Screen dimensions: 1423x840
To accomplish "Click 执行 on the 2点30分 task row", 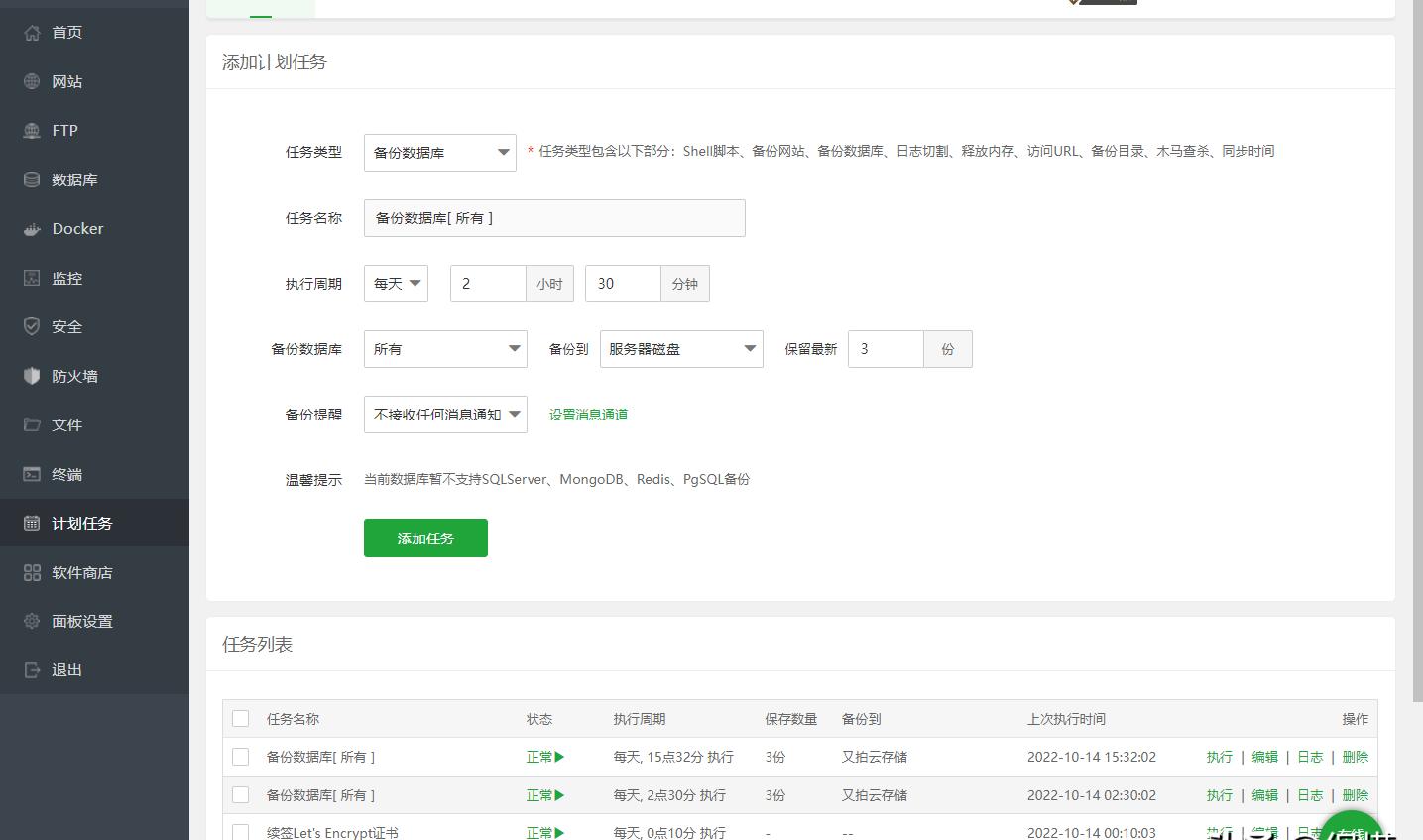I will (1220, 795).
